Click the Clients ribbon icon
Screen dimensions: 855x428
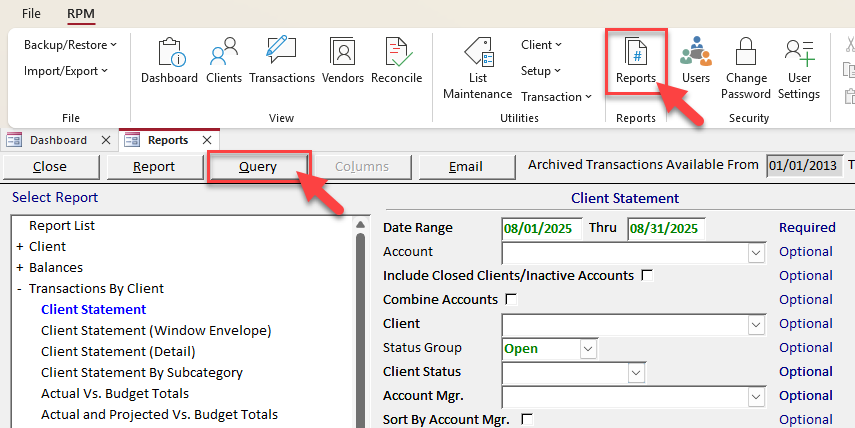[x=224, y=60]
